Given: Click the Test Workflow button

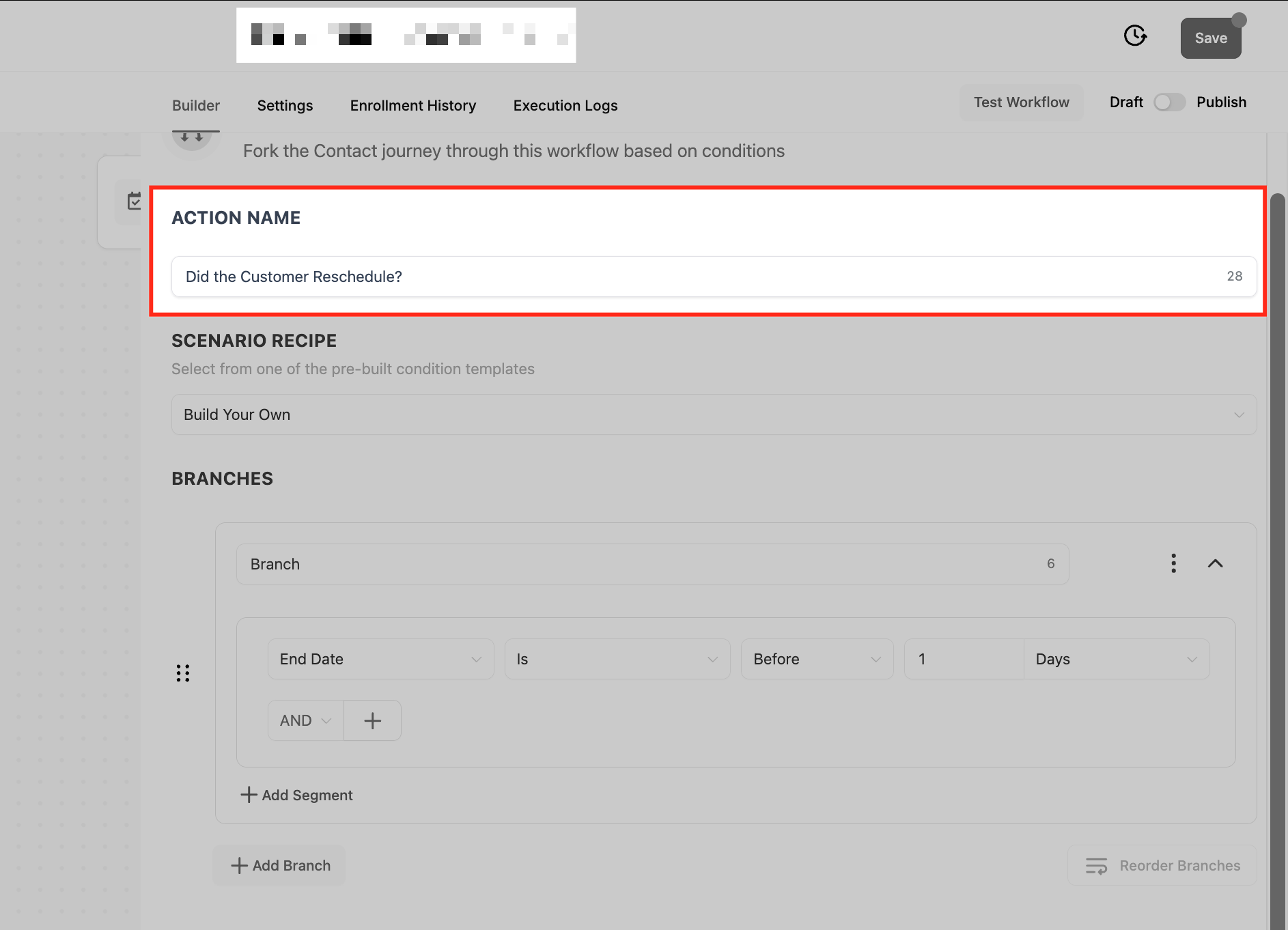Looking at the screenshot, I should [1022, 102].
